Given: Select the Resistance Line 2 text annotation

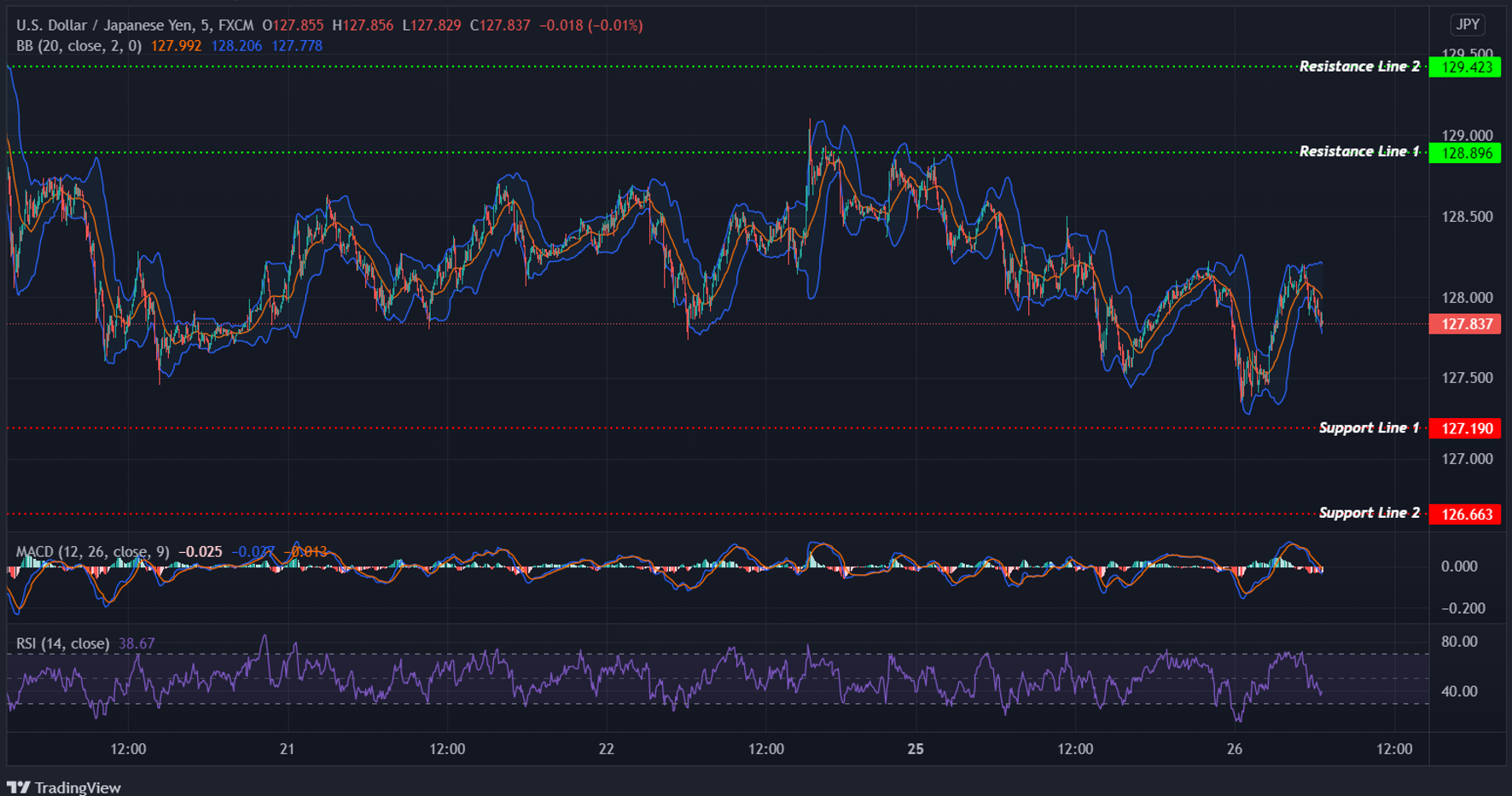Looking at the screenshot, I should coord(1358,66).
